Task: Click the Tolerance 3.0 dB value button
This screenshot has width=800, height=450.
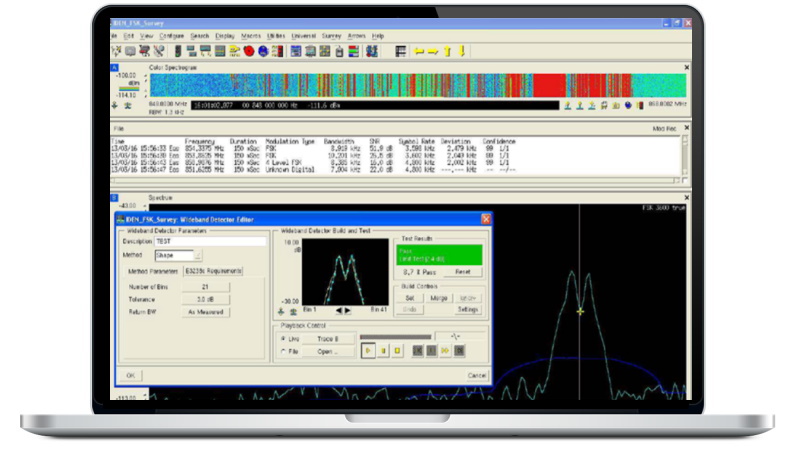Action: [x=204, y=299]
